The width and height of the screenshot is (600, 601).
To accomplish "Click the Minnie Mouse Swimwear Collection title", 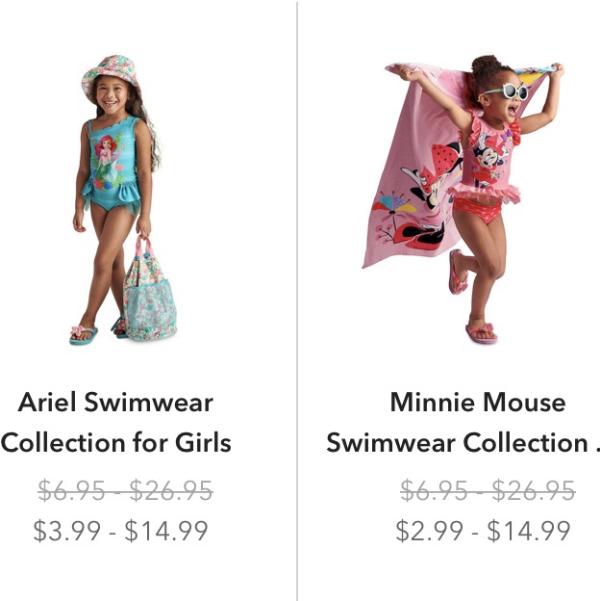I will [463, 422].
